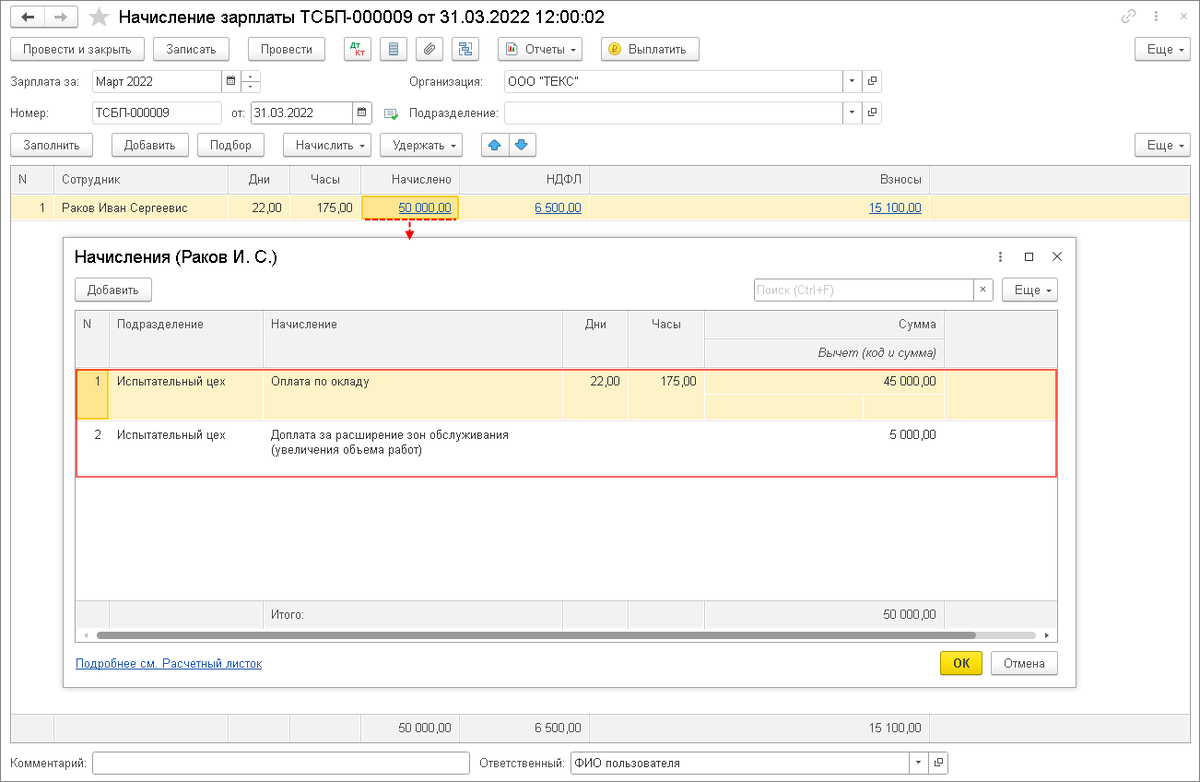Add document to favorites with the star
The image size is (1200, 782).
(99, 17)
